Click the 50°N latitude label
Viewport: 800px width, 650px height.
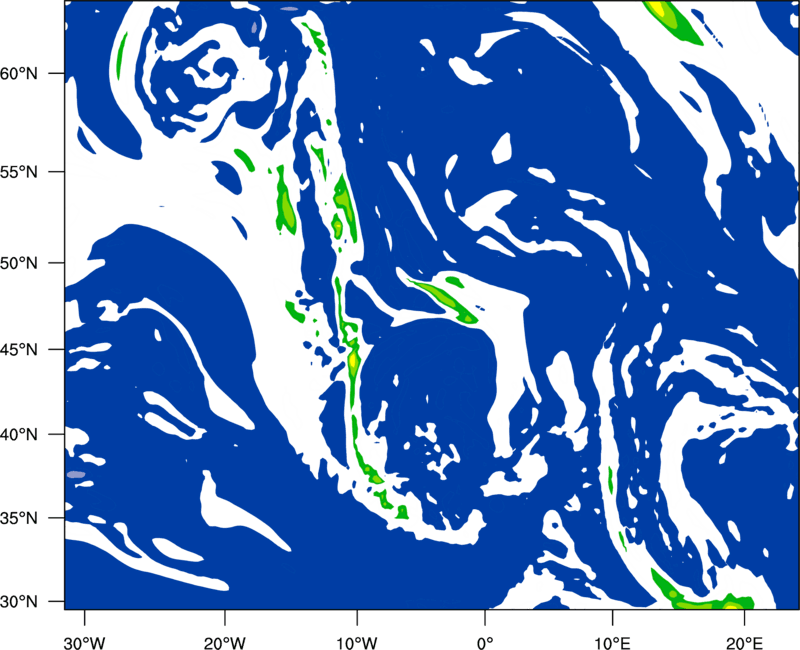[x=19, y=263]
